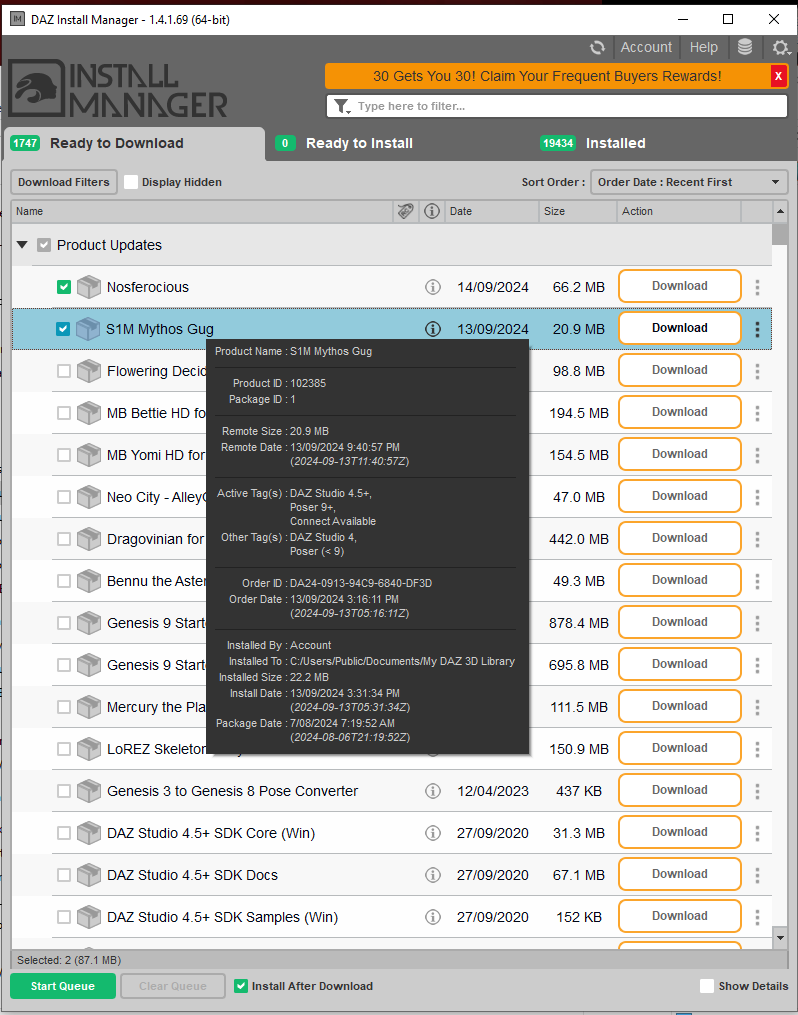
Task: Toggle the Product Updates group checkbox
Action: pos(43,245)
